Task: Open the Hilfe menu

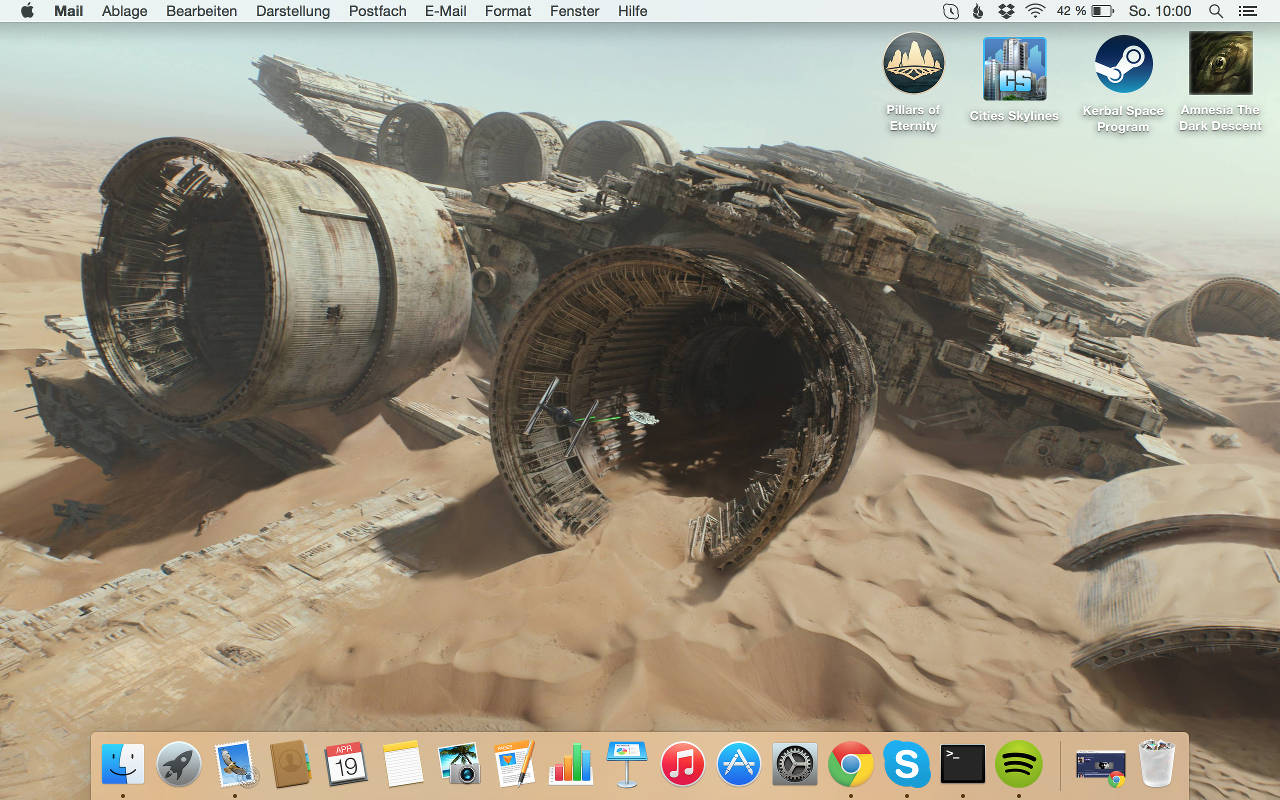Action: [632, 11]
